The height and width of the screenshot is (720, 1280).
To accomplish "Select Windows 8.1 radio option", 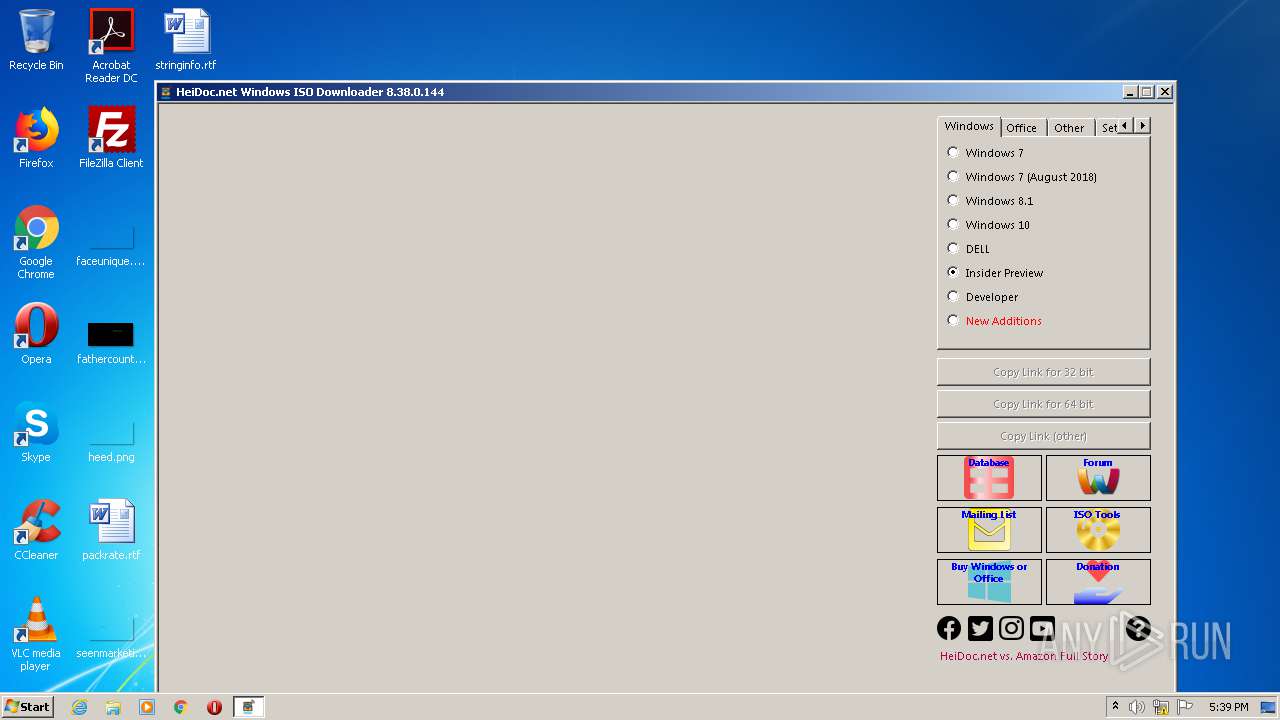I will coord(990,201).
